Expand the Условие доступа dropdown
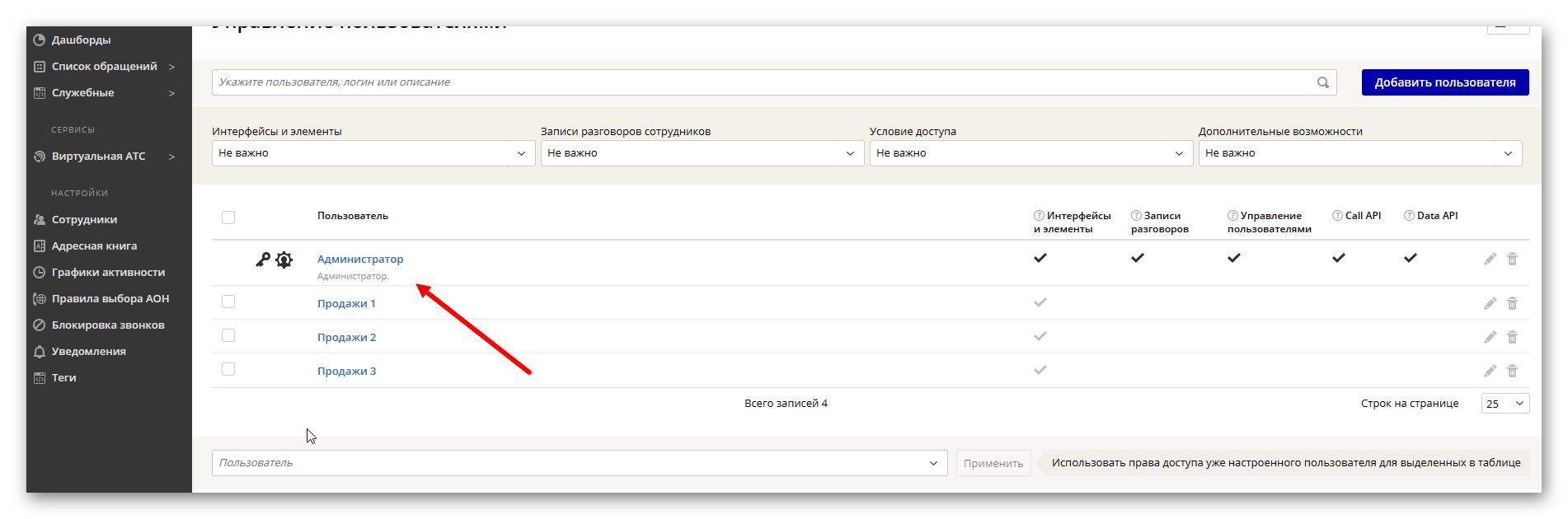1568x519 pixels. coord(1030,153)
